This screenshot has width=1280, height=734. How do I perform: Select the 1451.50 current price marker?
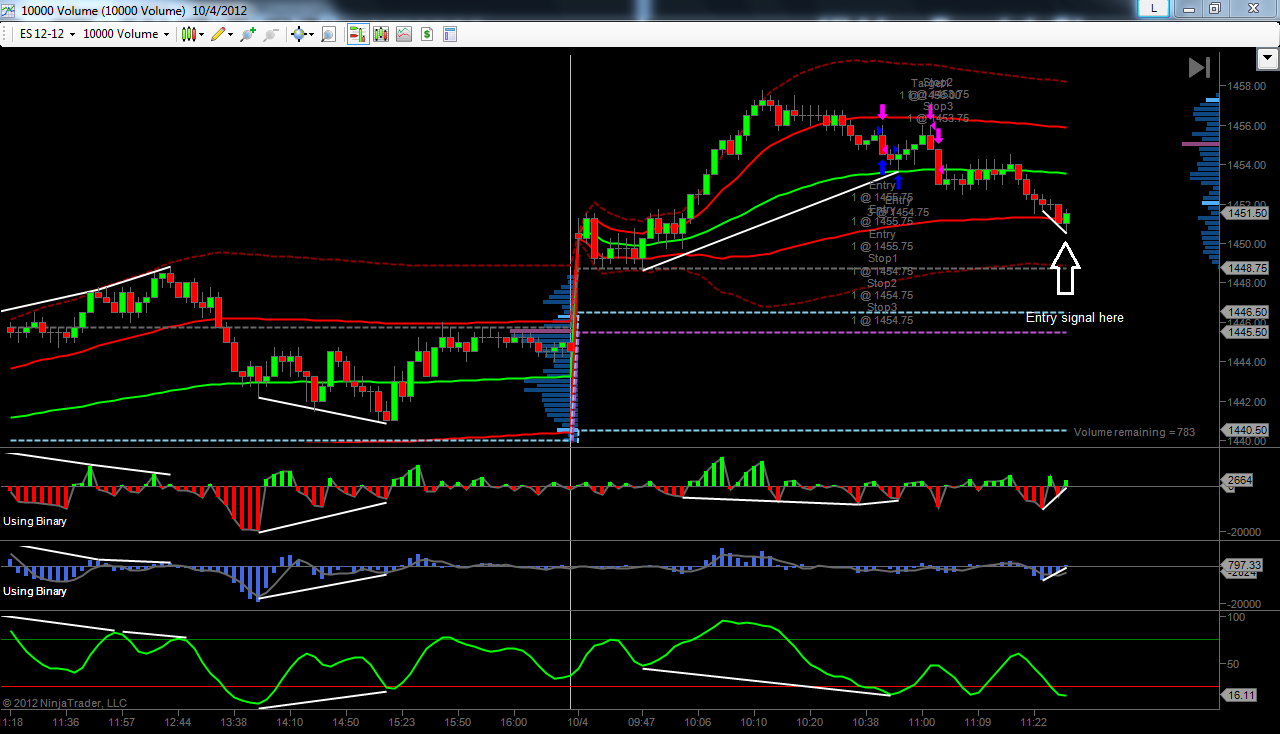[1247, 213]
